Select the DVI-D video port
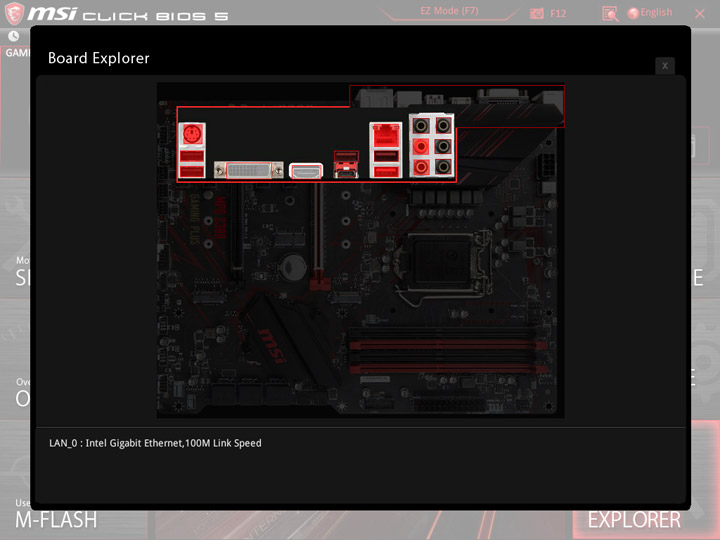 [248, 170]
